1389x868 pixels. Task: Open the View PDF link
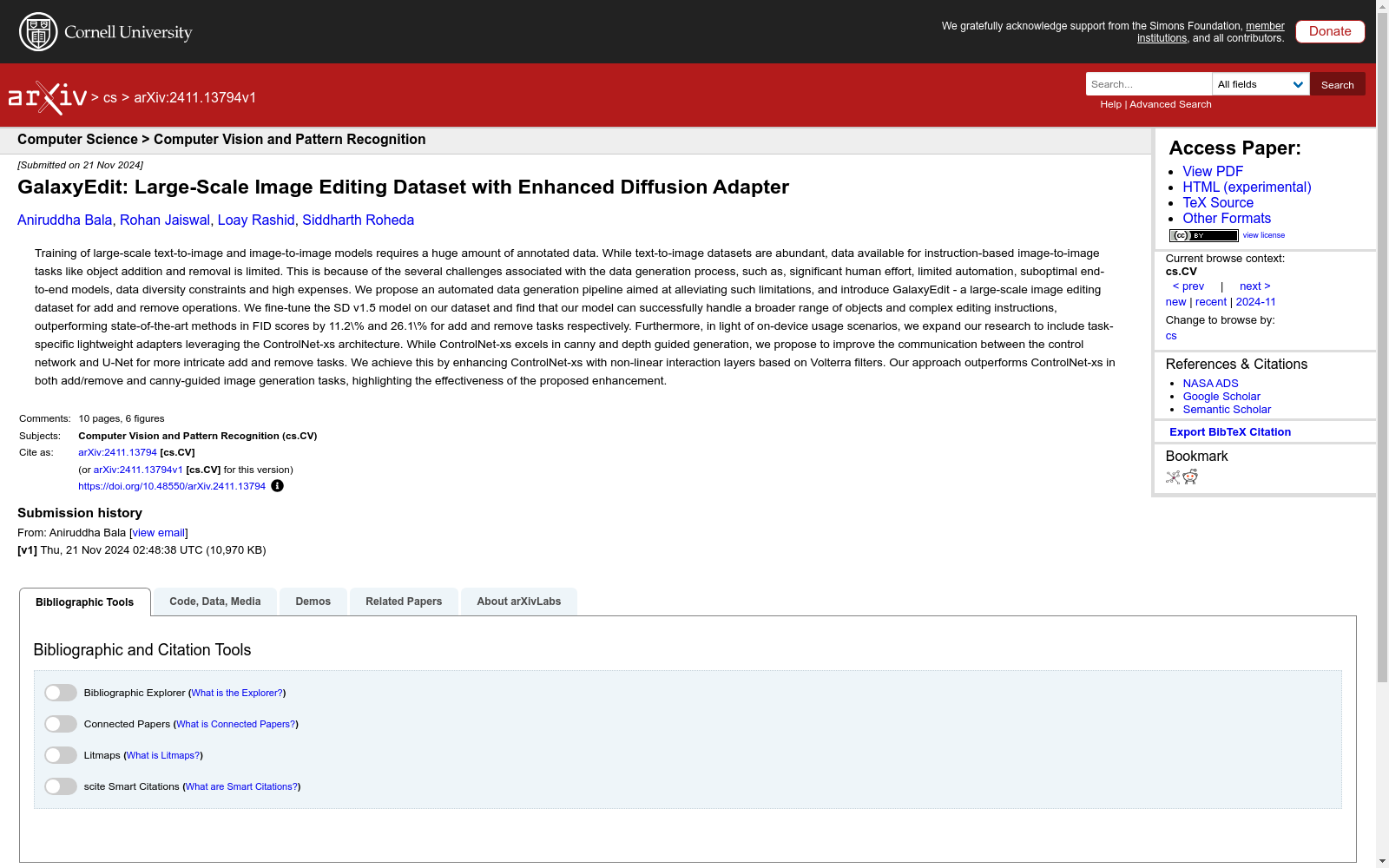(1213, 172)
